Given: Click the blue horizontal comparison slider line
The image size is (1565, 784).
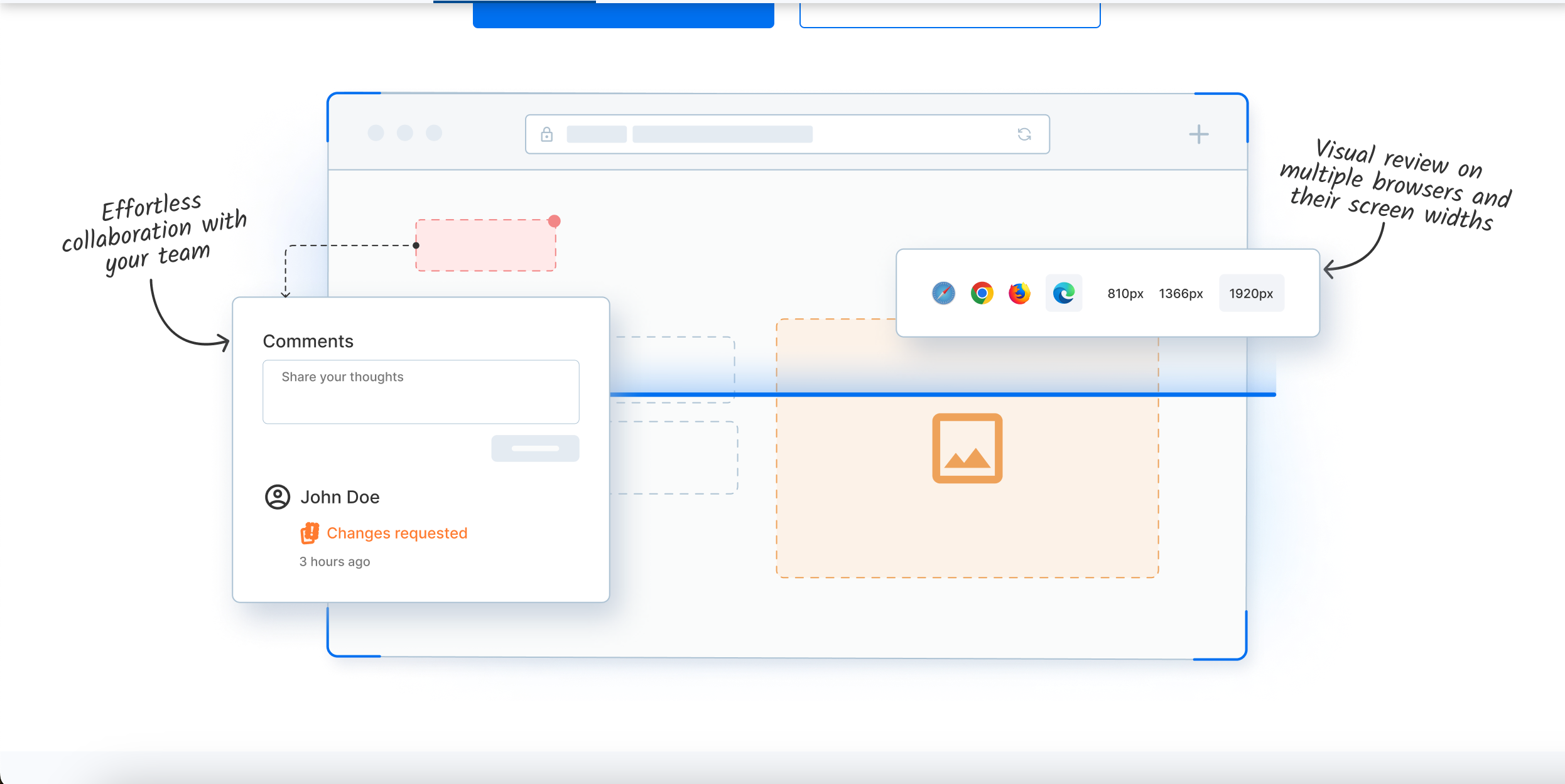Looking at the screenshot, I should pyautogui.click(x=942, y=394).
